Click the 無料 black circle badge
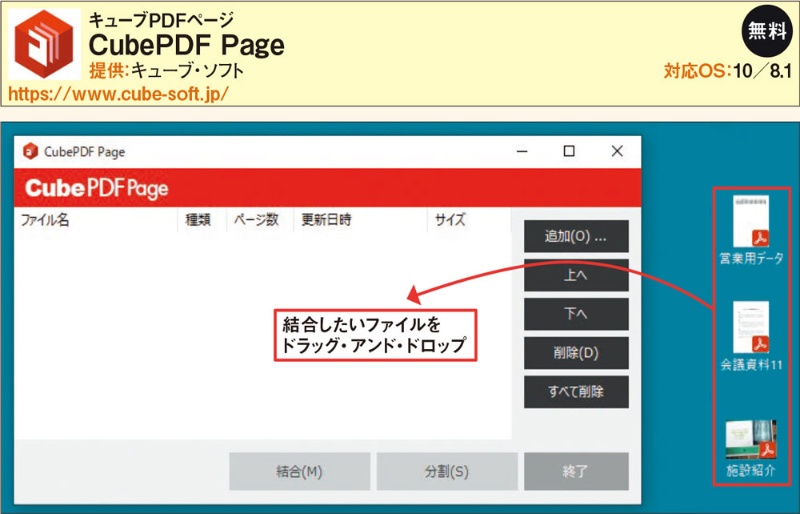This screenshot has height=514, width=800. tap(765, 31)
